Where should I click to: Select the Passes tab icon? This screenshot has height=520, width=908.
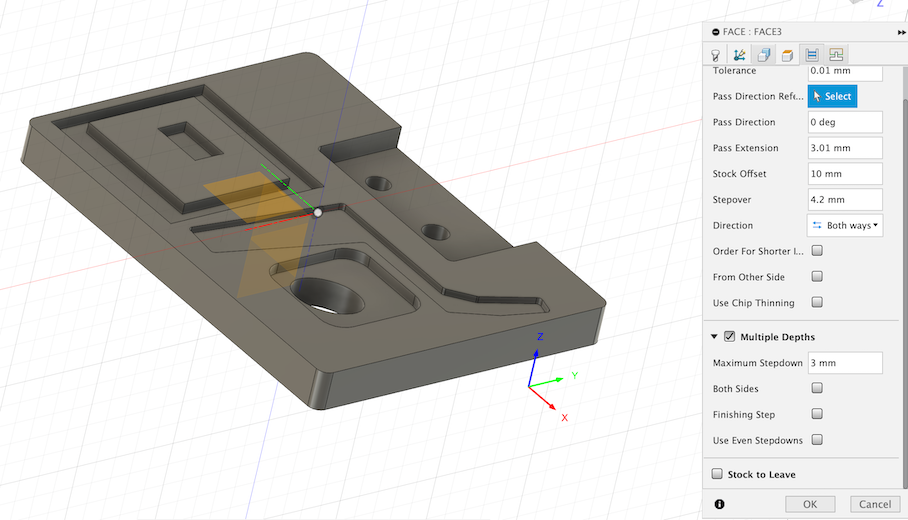pos(812,55)
